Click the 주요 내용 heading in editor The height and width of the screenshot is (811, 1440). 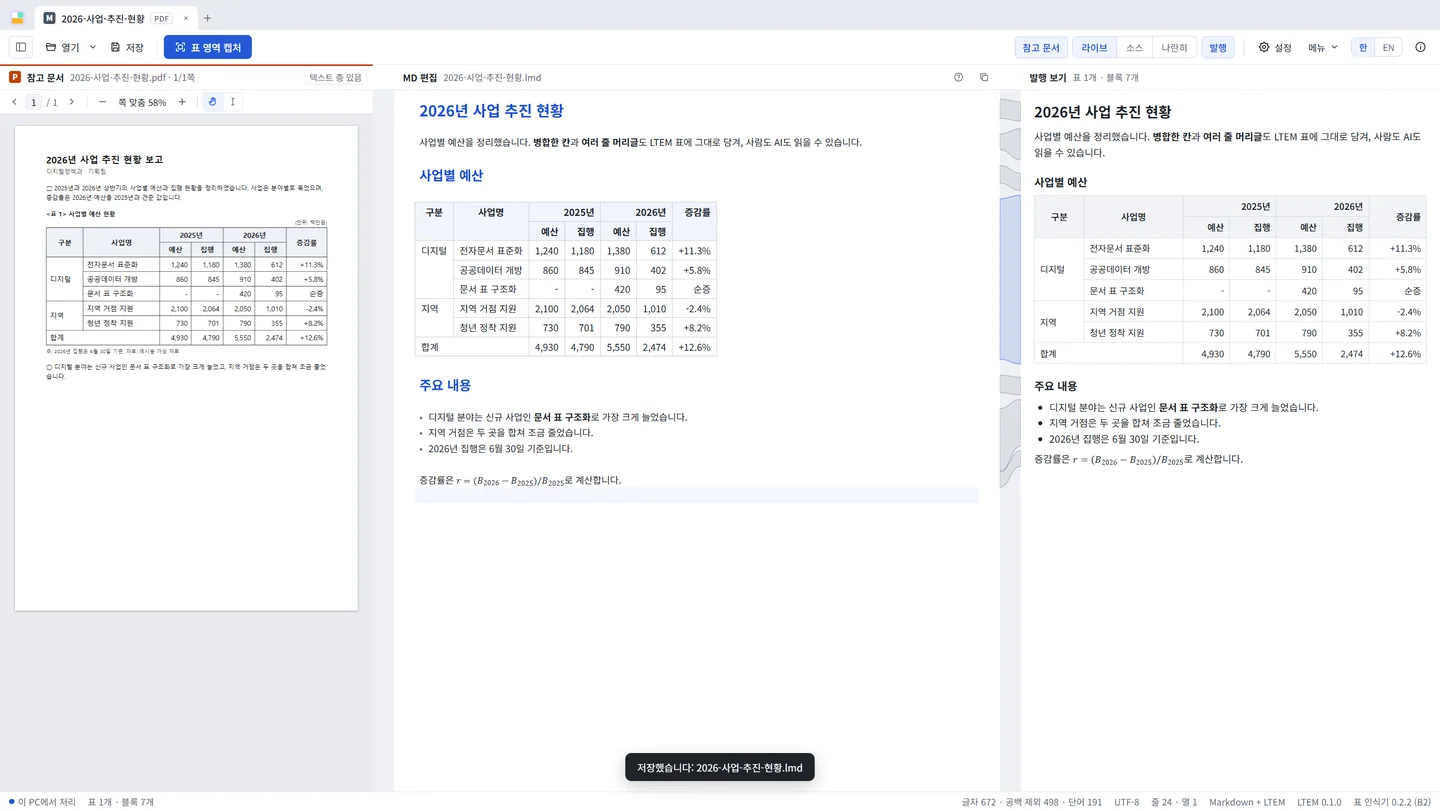445,385
